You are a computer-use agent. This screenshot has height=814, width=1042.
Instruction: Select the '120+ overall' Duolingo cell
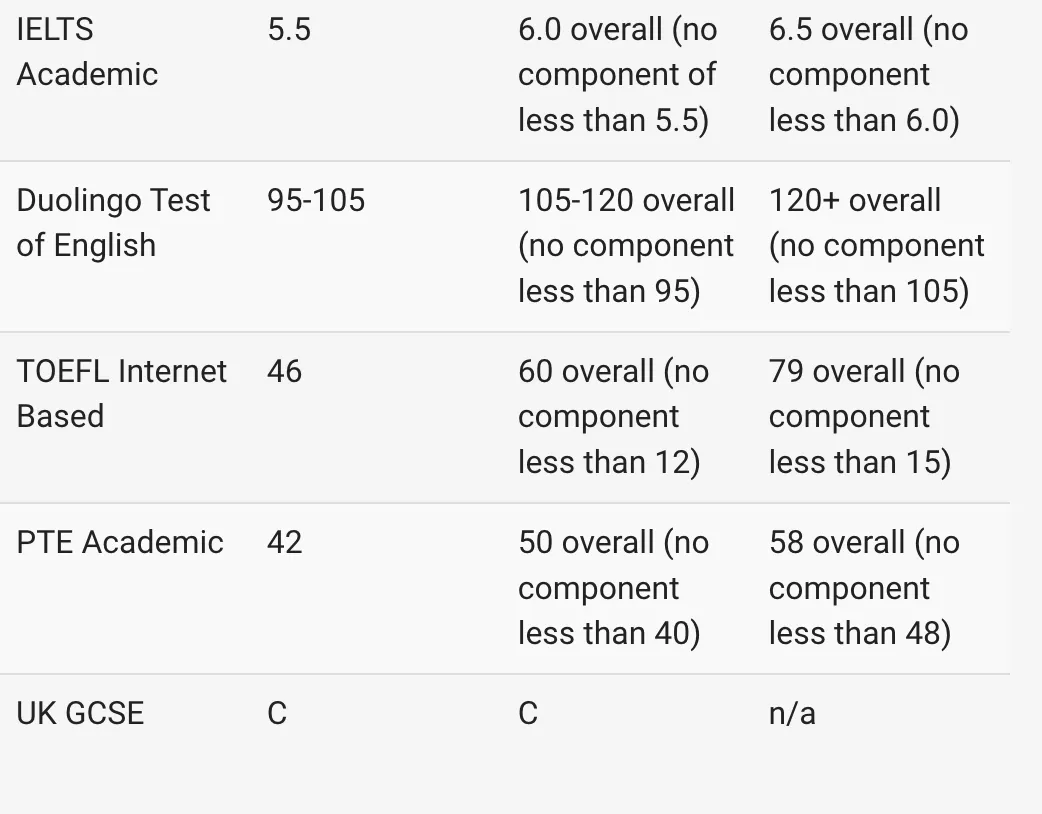pyautogui.click(x=876, y=245)
